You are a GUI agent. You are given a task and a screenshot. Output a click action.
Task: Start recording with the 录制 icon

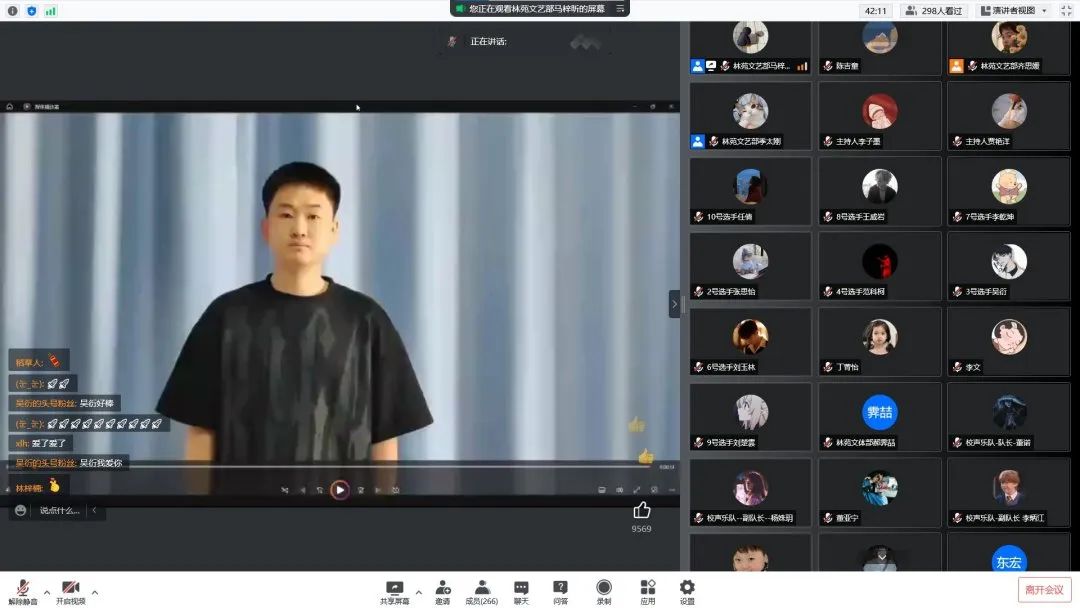coord(604,587)
